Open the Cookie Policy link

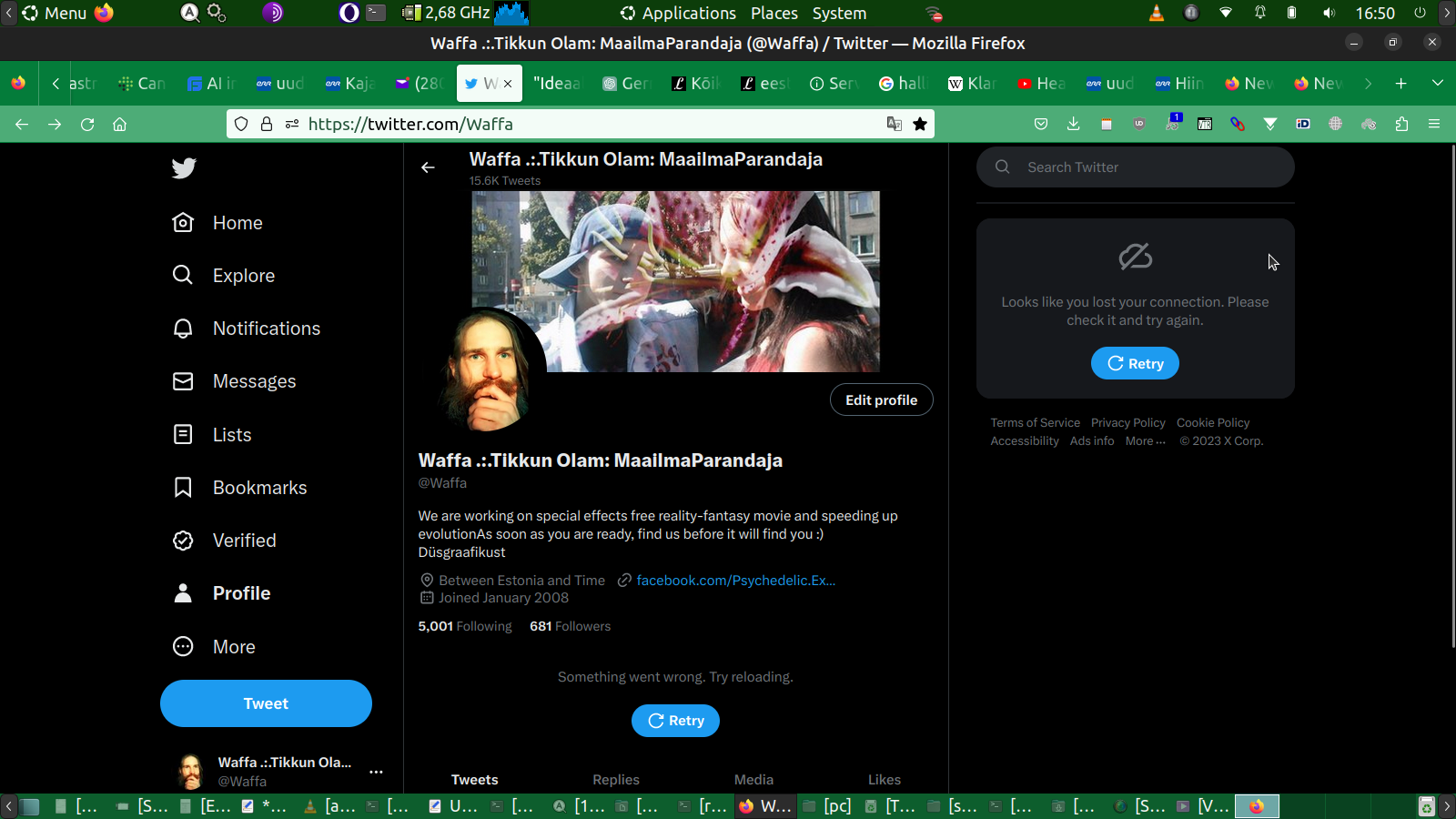[1213, 423]
